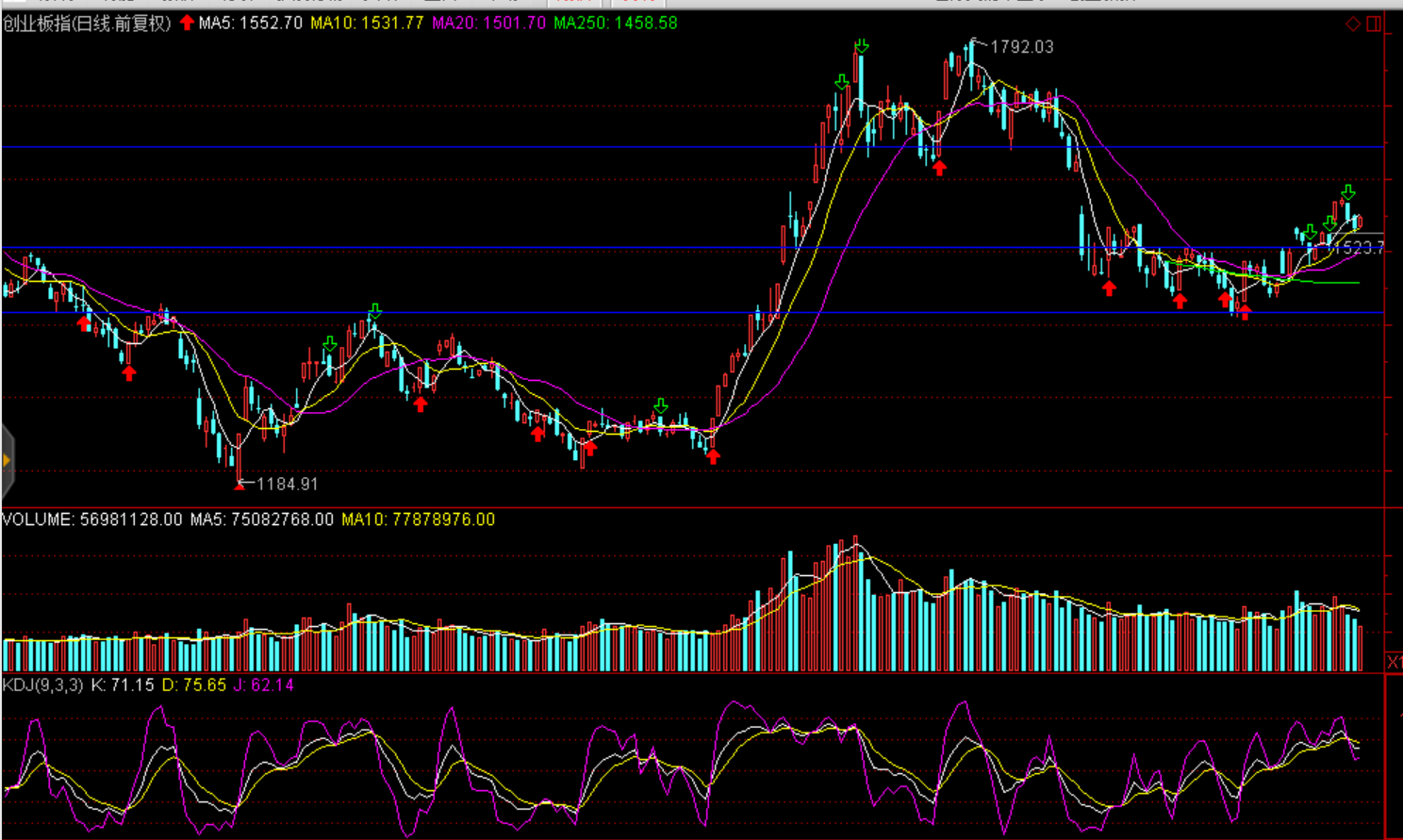Click the 创业板指(日线.前复权) chart title
Viewport: 1403px width, 840px height.
point(87,23)
